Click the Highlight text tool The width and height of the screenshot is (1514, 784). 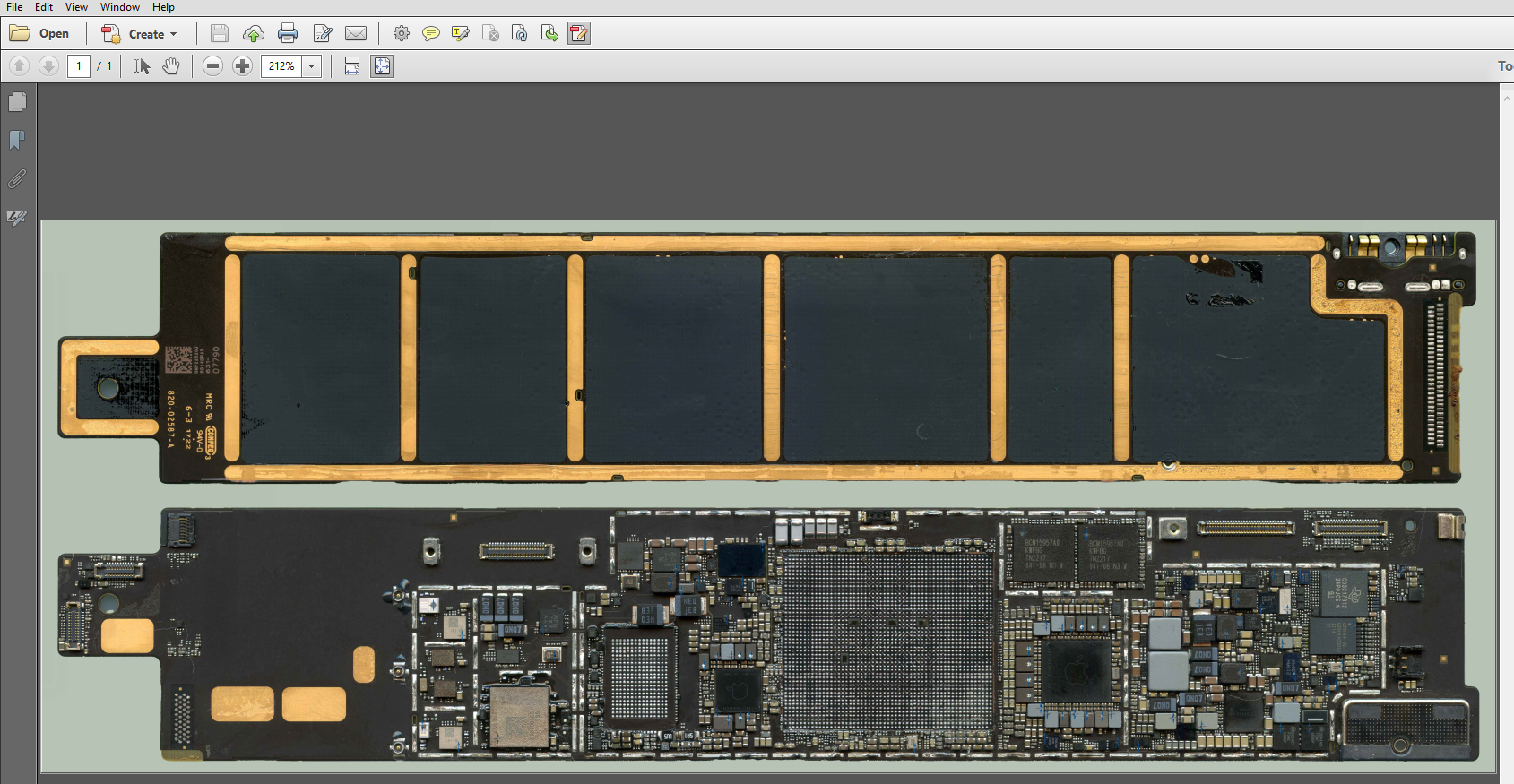461,34
